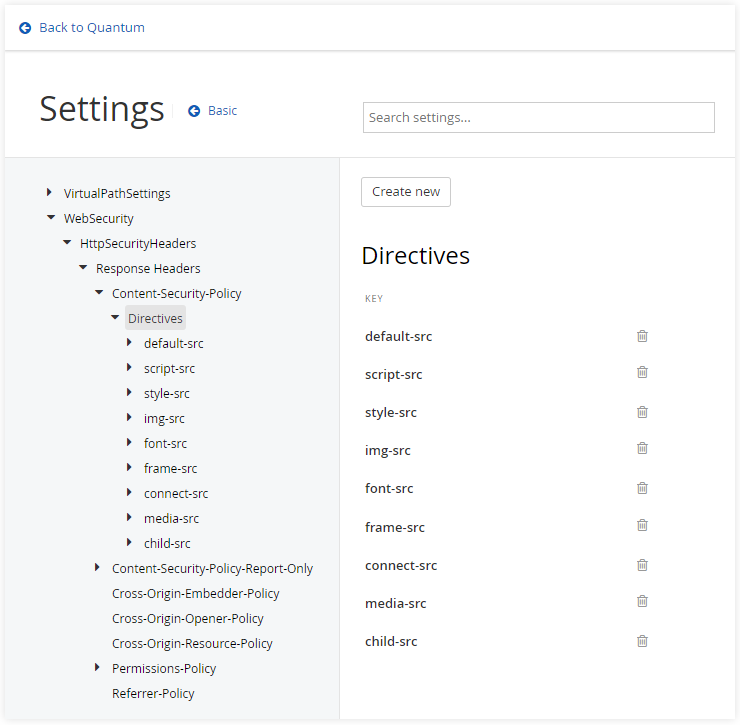Click the Search settings input field
Screen dimensions: 740x725
pos(538,117)
